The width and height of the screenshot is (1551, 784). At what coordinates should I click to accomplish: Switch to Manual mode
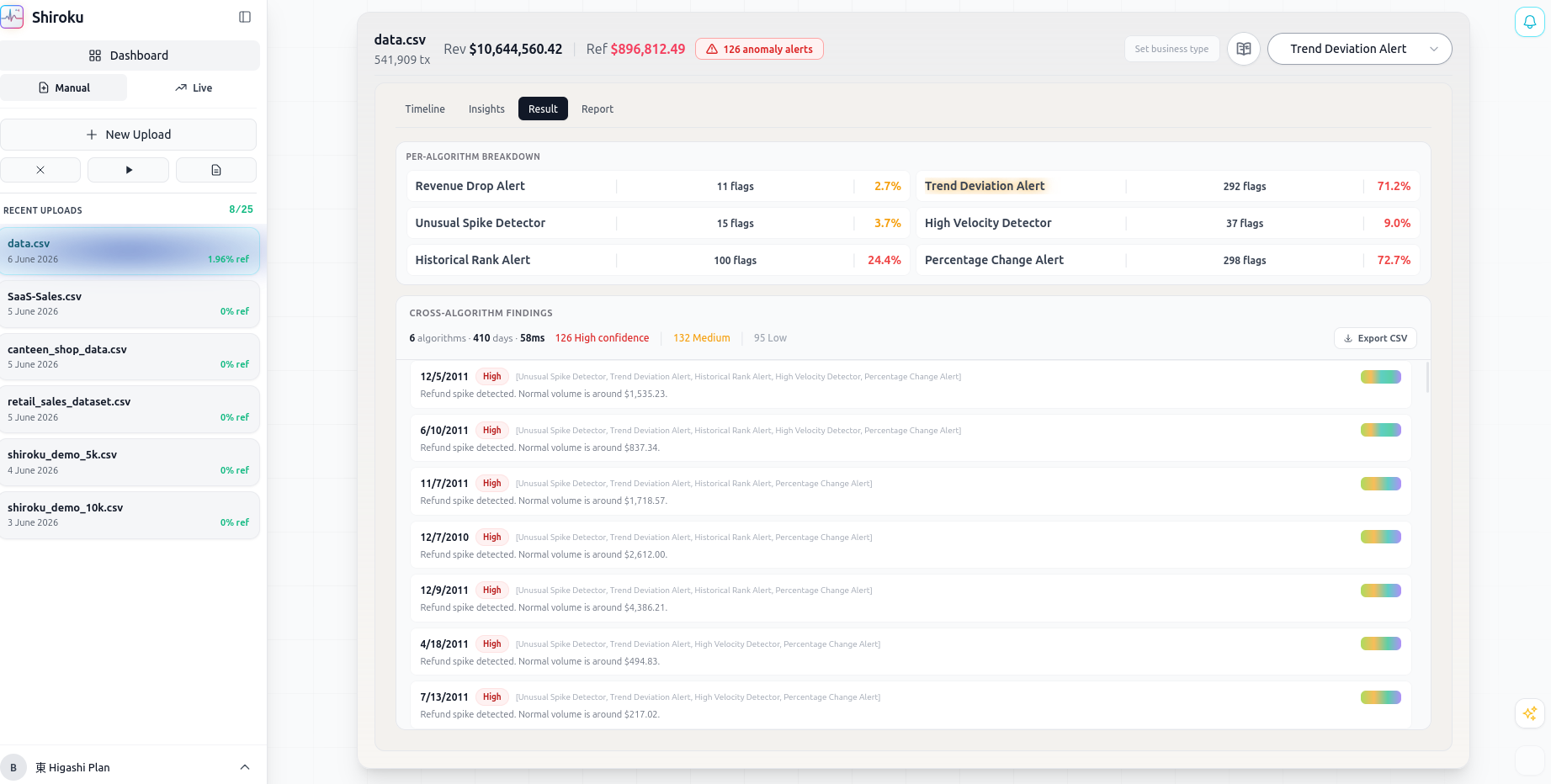click(x=64, y=87)
